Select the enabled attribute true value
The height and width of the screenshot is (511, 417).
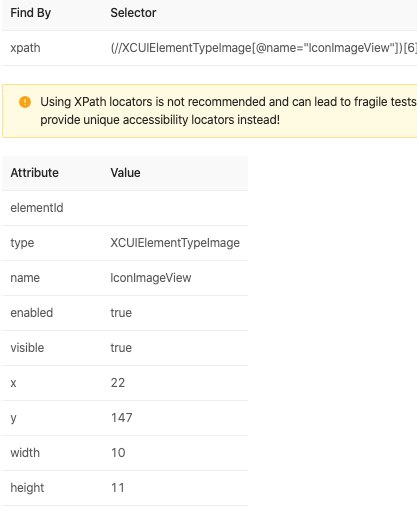121,313
